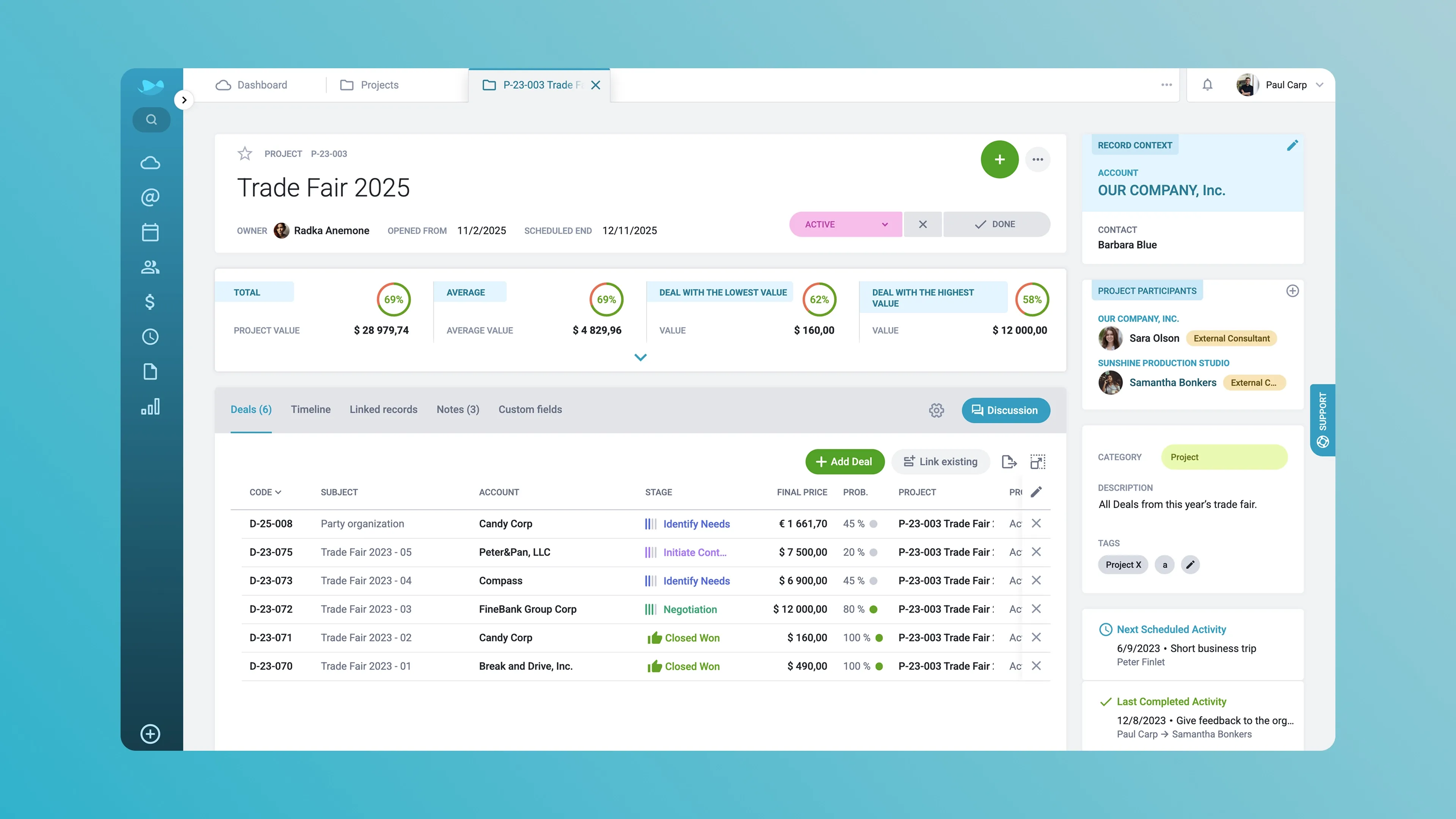The width and height of the screenshot is (1456, 819).
Task: Edit tags with the pencil icon
Action: coord(1190,565)
